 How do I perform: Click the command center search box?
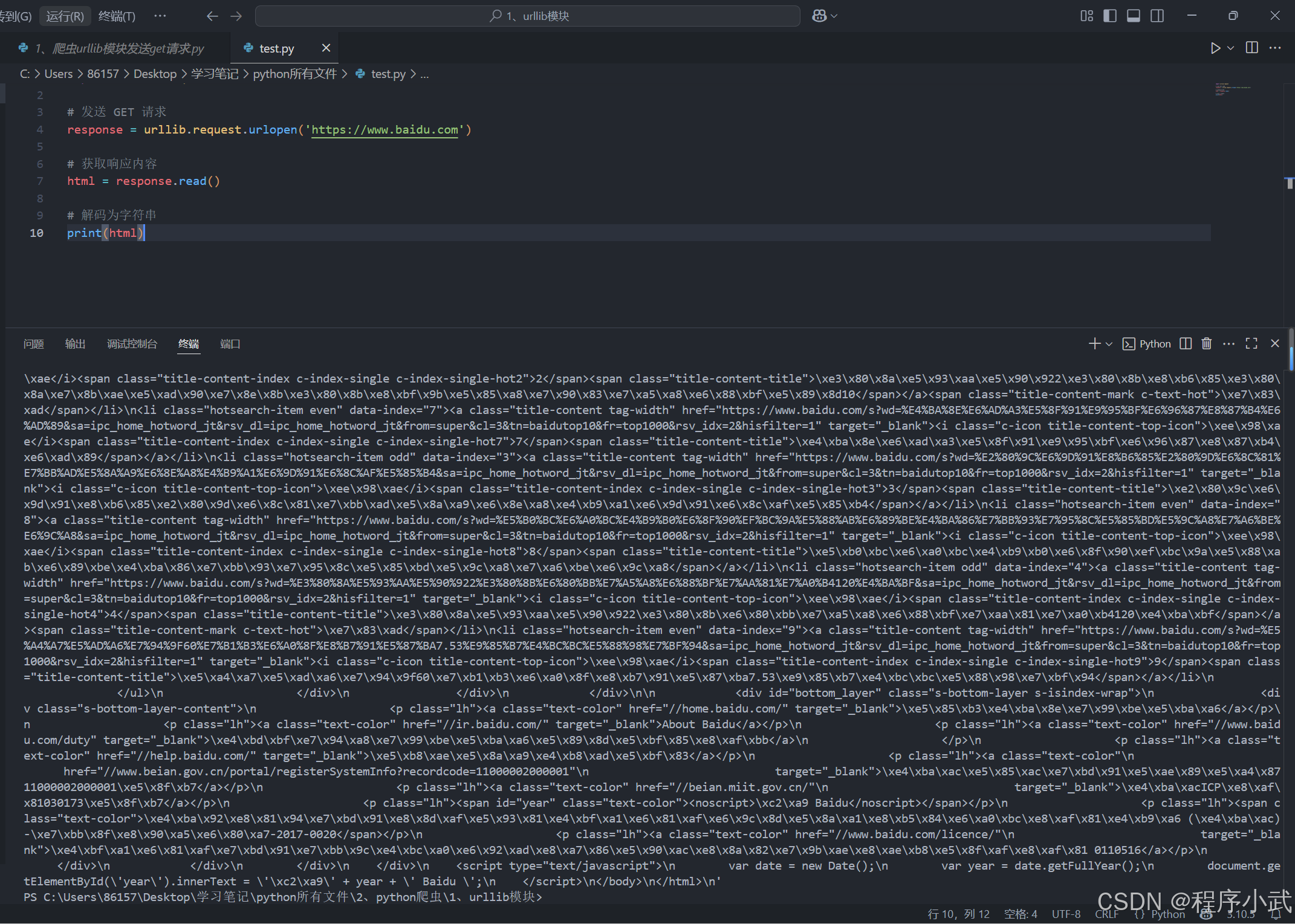pyautogui.click(x=527, y=16)
